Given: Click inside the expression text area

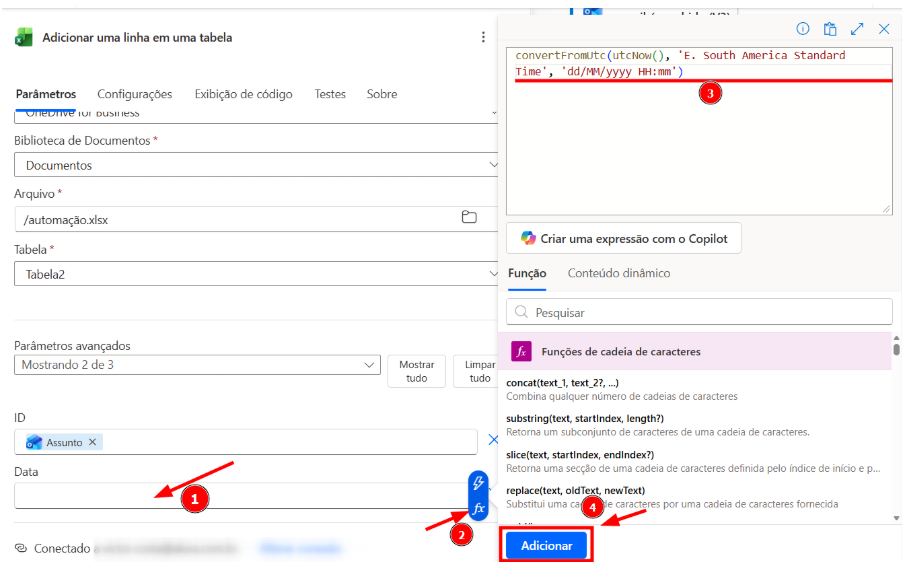Looking at the screenshot, I should click(x=699, y=131).
